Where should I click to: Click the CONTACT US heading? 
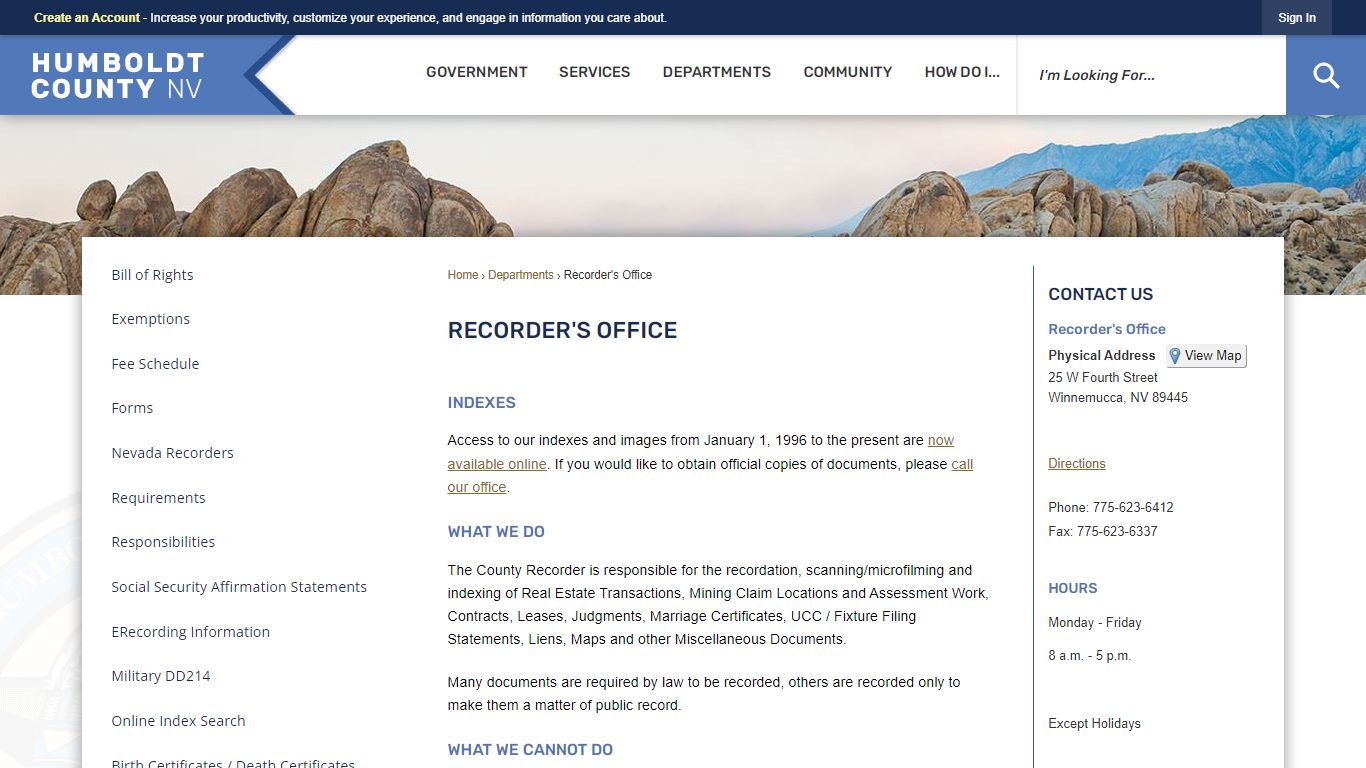pyautogui.click(x=1101, y=295)
